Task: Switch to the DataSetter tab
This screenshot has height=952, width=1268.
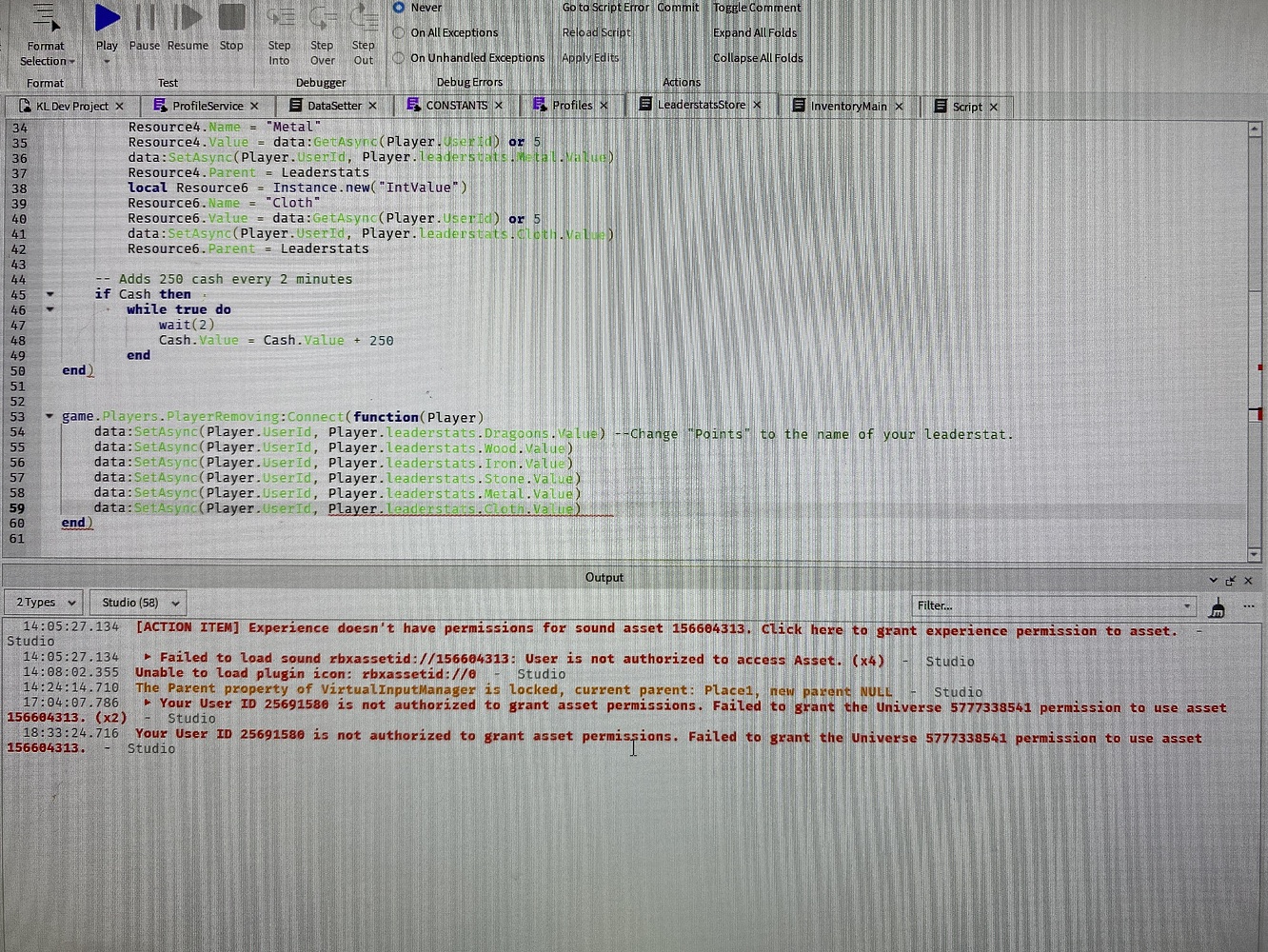Action: [334, 106]
